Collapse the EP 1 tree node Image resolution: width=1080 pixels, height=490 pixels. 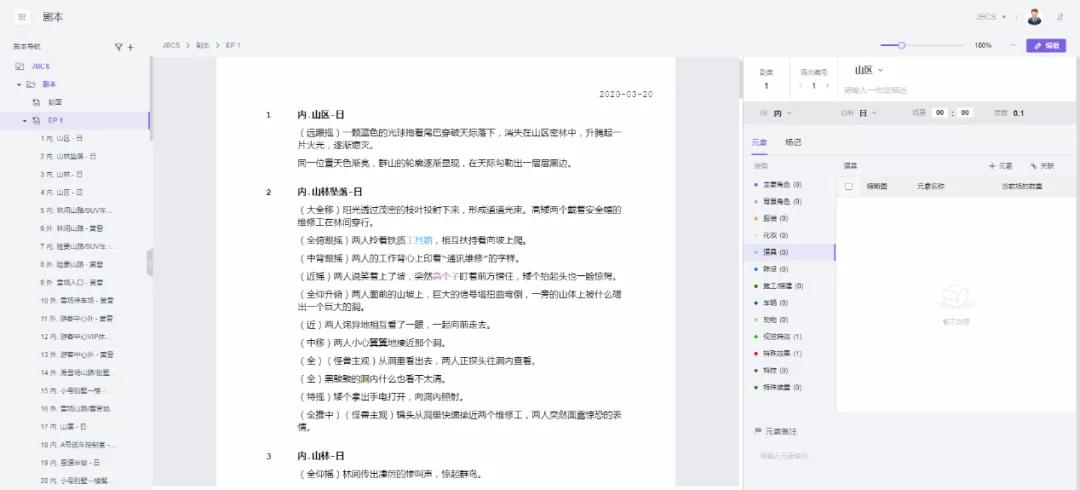click(26, 120)
